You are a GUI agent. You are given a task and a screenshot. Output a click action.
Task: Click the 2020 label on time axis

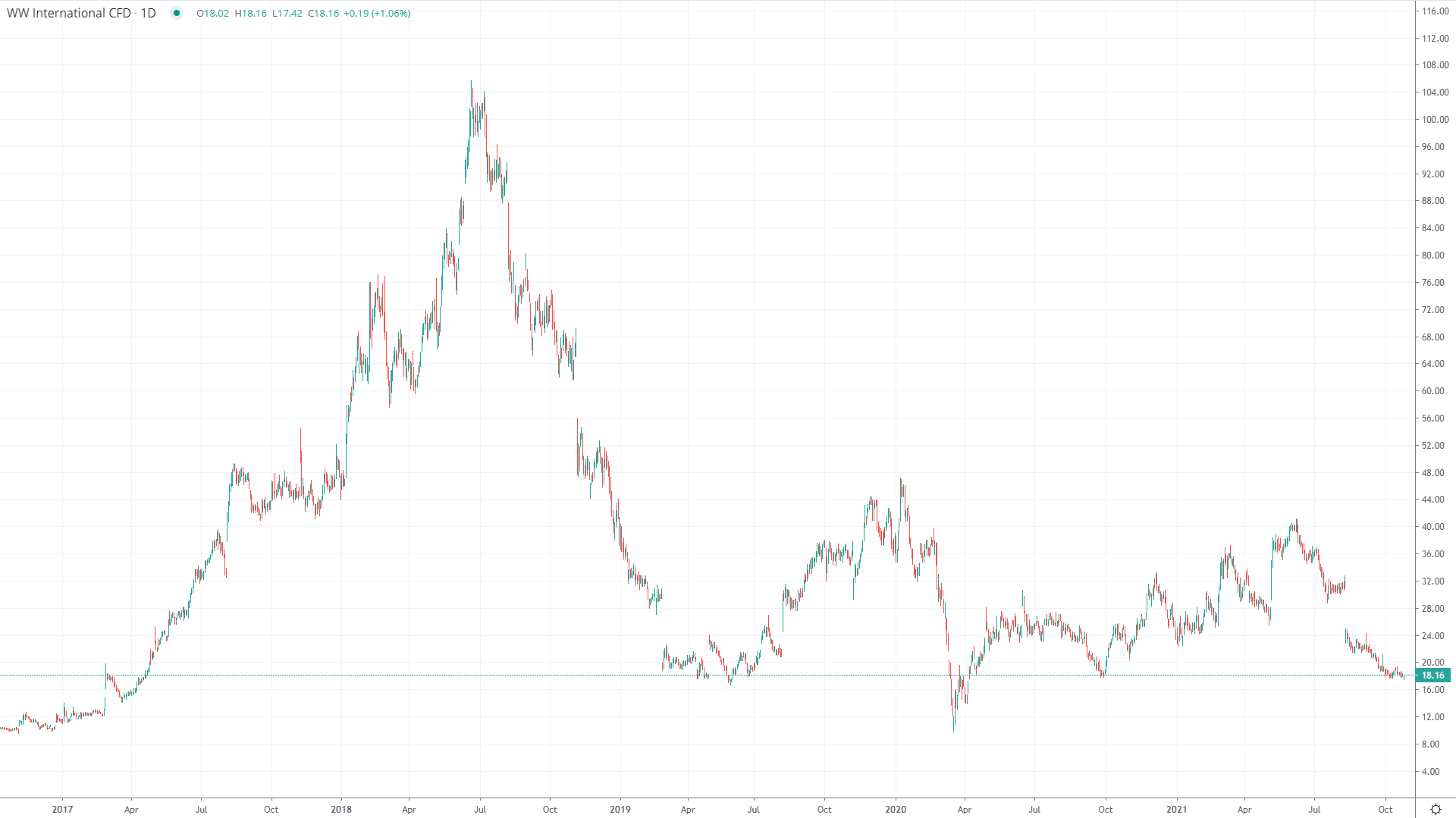[x=896, y=809]
